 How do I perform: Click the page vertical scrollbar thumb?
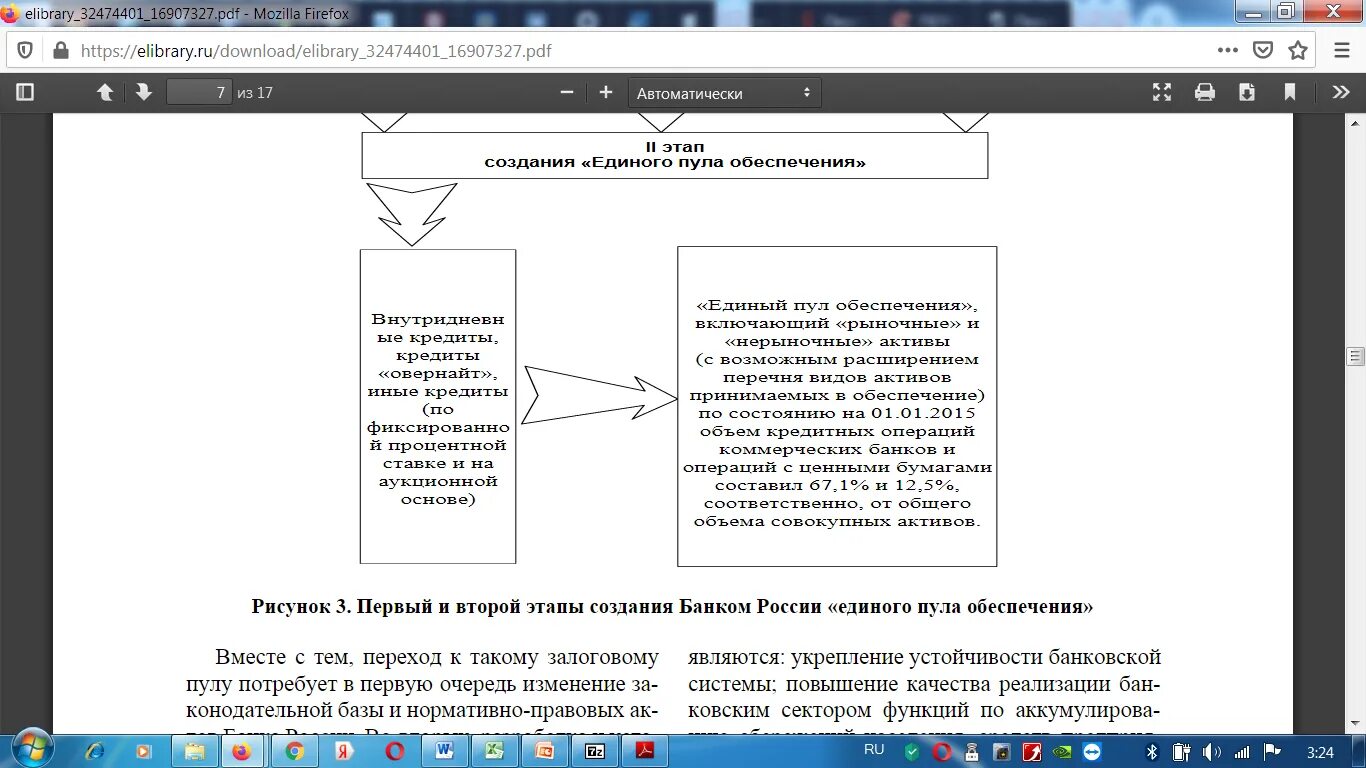(x=1356, y=356)
